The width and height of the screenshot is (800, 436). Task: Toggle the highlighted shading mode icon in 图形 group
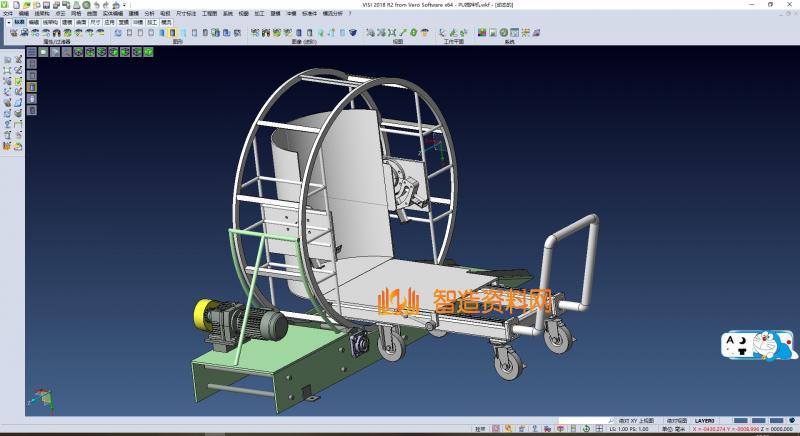172,33
